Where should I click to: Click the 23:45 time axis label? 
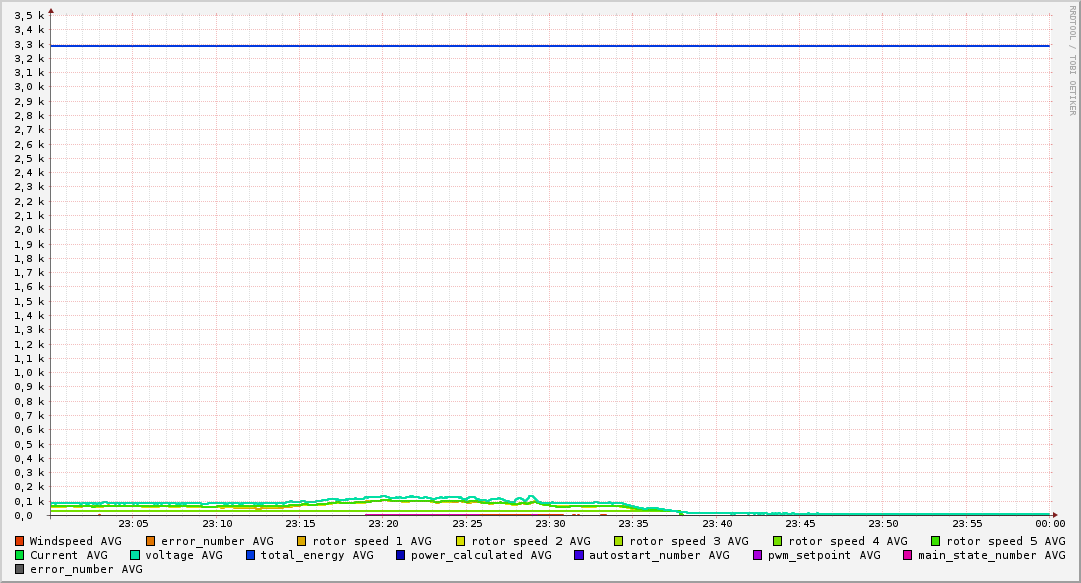click(800, 523)
